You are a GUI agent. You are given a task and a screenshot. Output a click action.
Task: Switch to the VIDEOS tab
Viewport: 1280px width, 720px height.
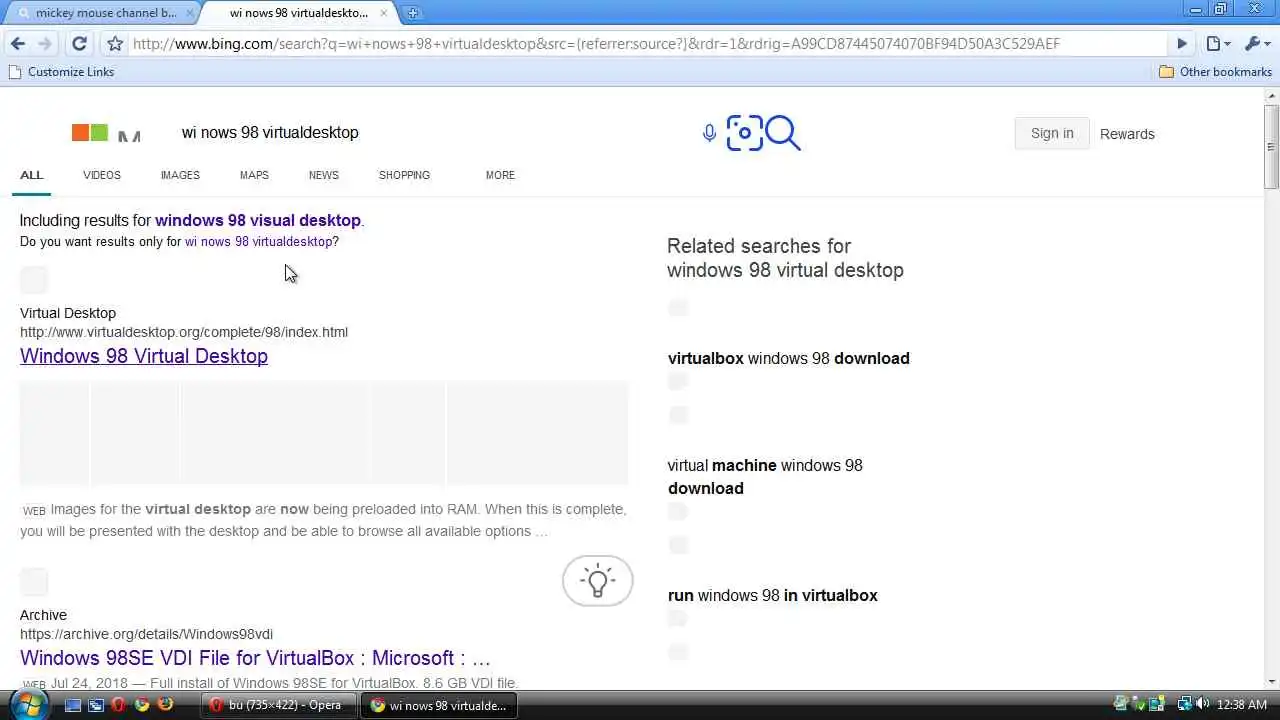[102, 175]
